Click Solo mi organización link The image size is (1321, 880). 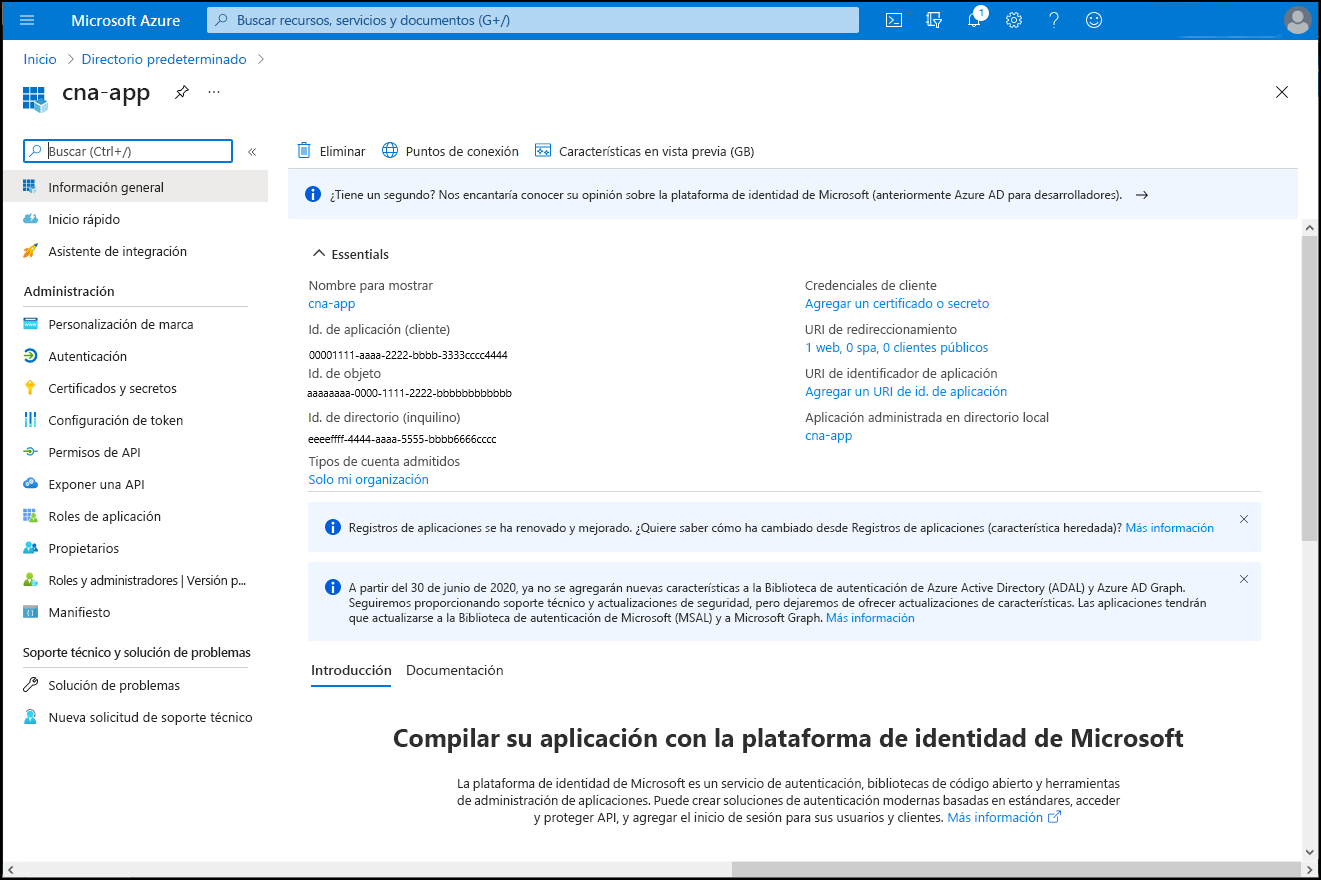(x=368, y=479)
